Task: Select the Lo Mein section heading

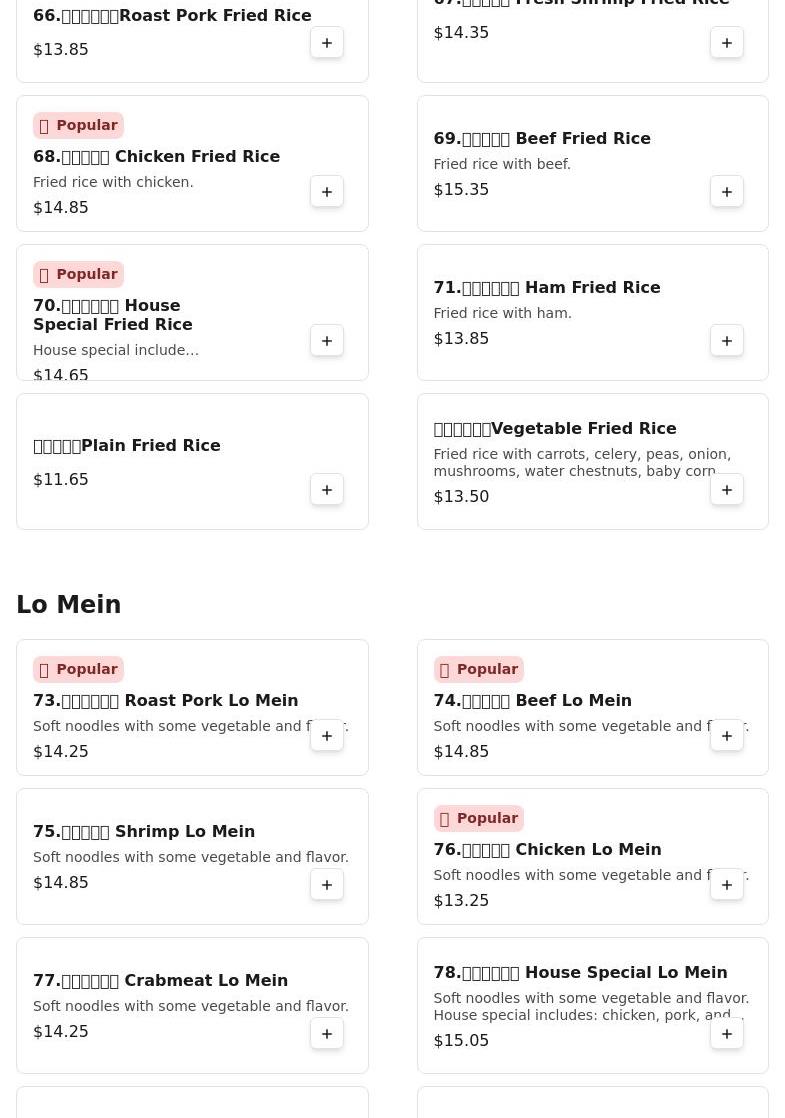Action: click(69, 605)
